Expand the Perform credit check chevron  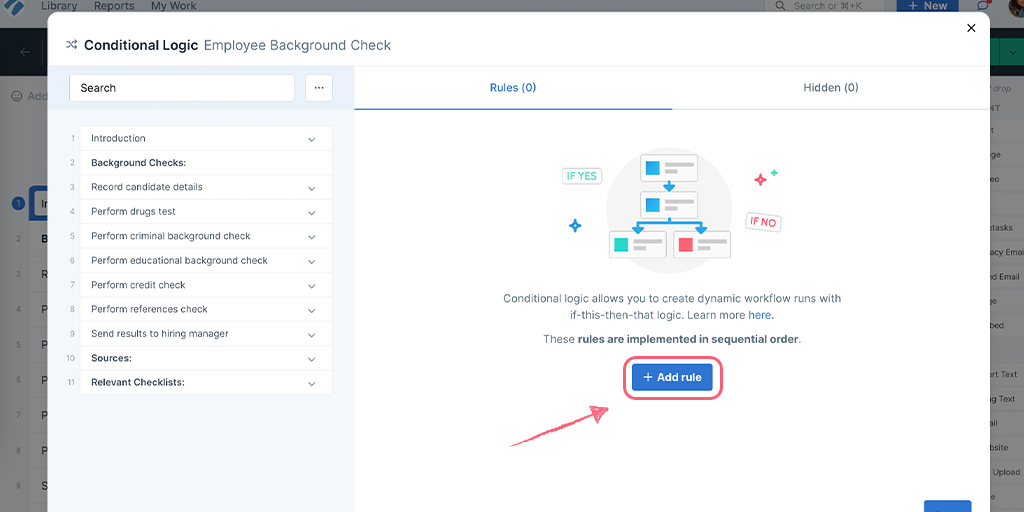312,285
